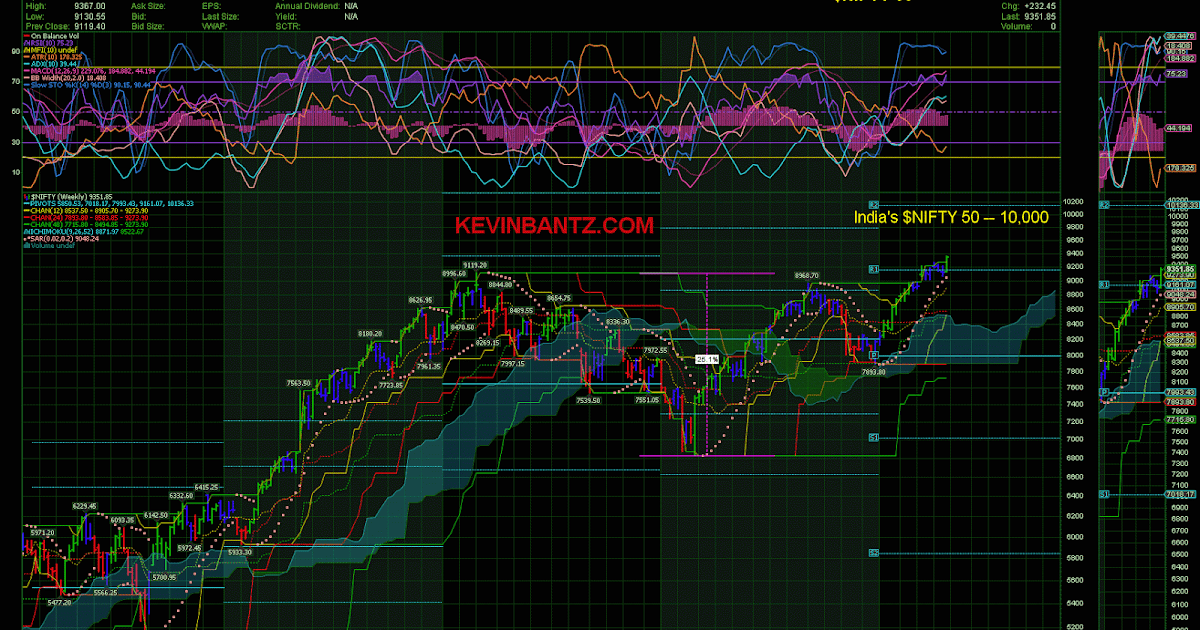Screen dimensions: 1200x630
Task: Click the 7893.80 low price label
Action: (x=875, y=372)
